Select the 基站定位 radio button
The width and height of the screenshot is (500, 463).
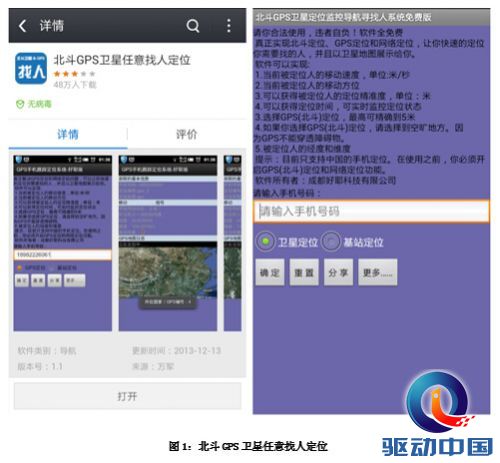331,241
